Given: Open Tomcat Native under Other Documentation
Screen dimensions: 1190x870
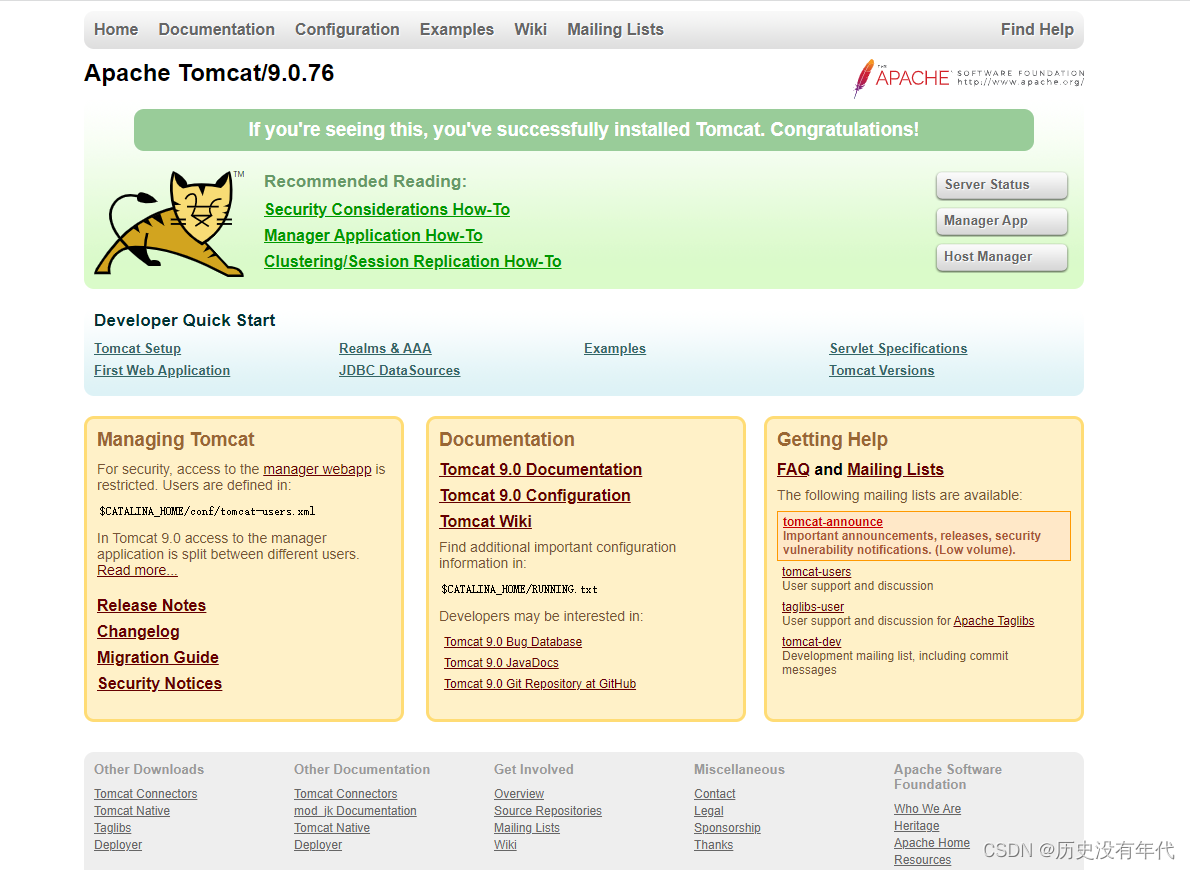Looking at the screenshot, I should [x=332, y=828].
